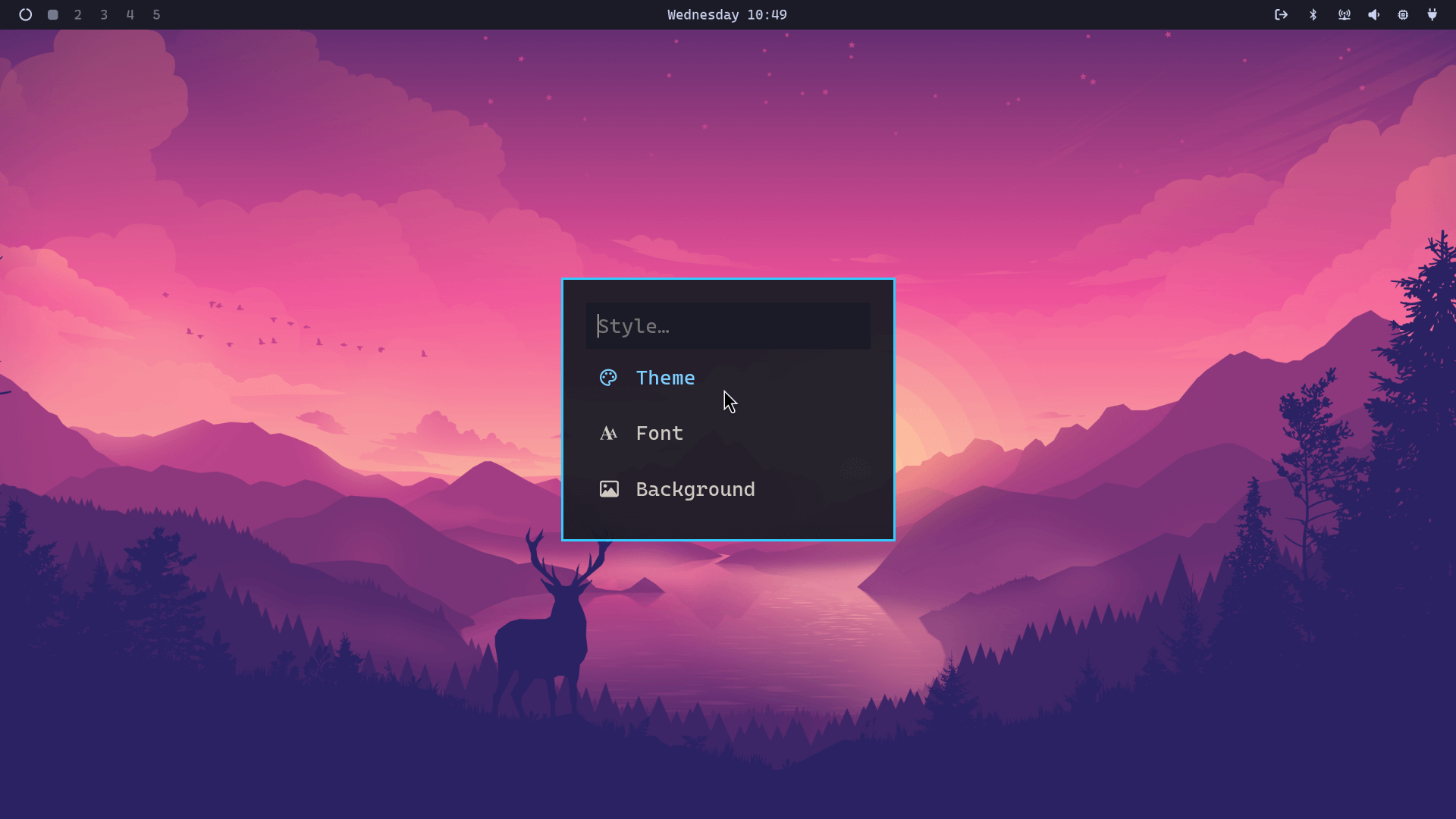Click the Wednesday 10:49 clock

(x=726, y=14)
